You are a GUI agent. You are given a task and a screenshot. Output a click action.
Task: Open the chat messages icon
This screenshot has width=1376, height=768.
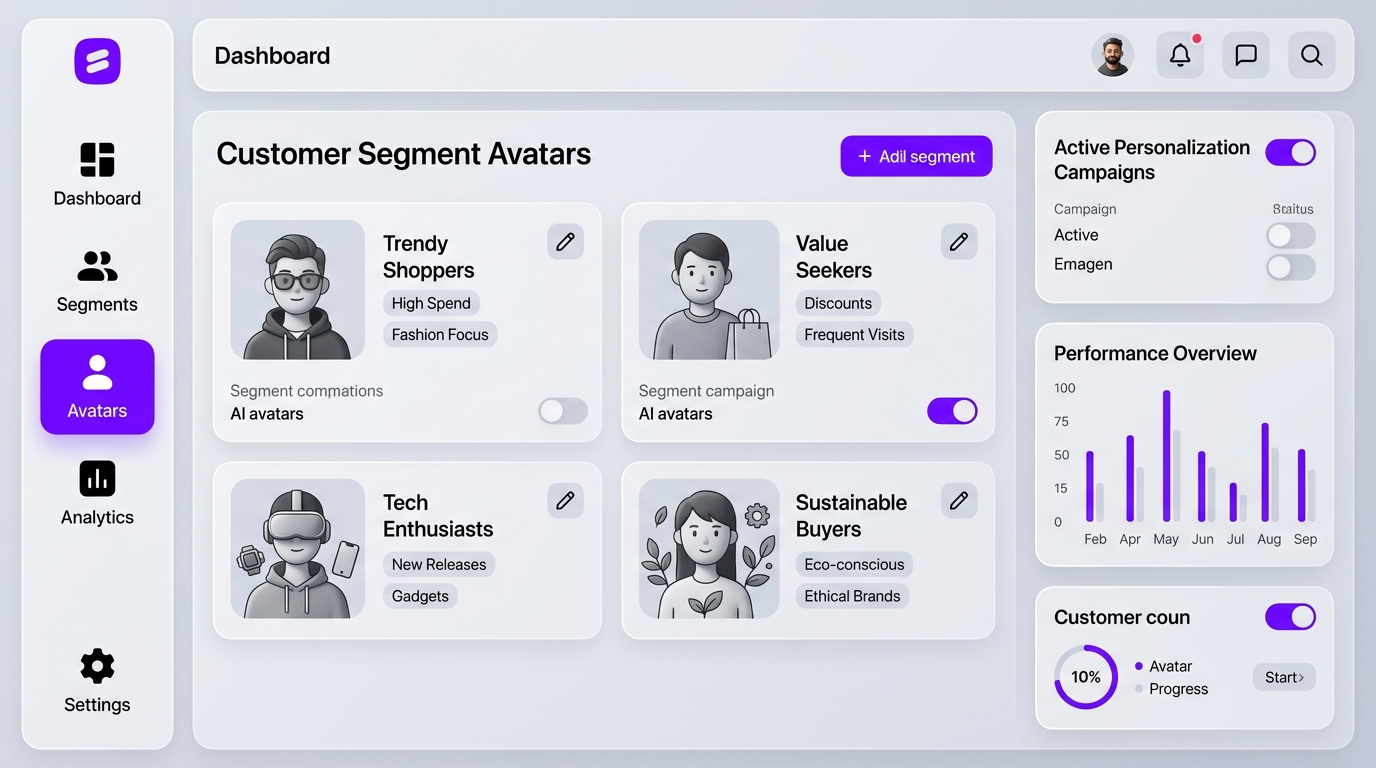pyautogui.click(x=1245, y=55)
